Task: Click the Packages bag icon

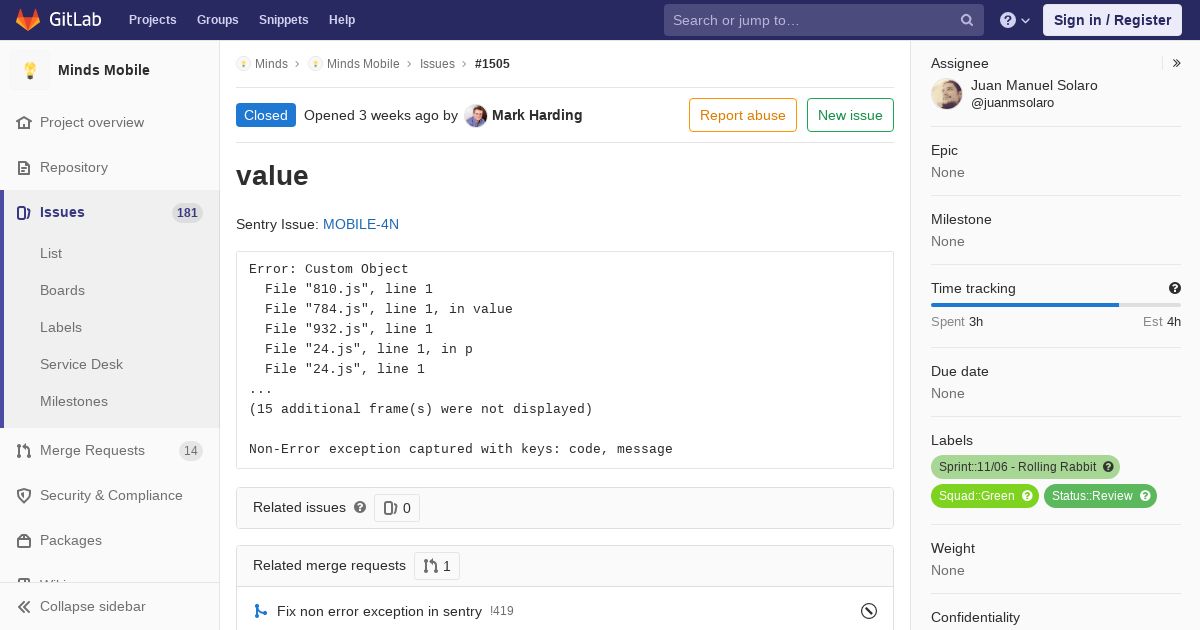Action: pyautogui.click(x=24, y=540)
